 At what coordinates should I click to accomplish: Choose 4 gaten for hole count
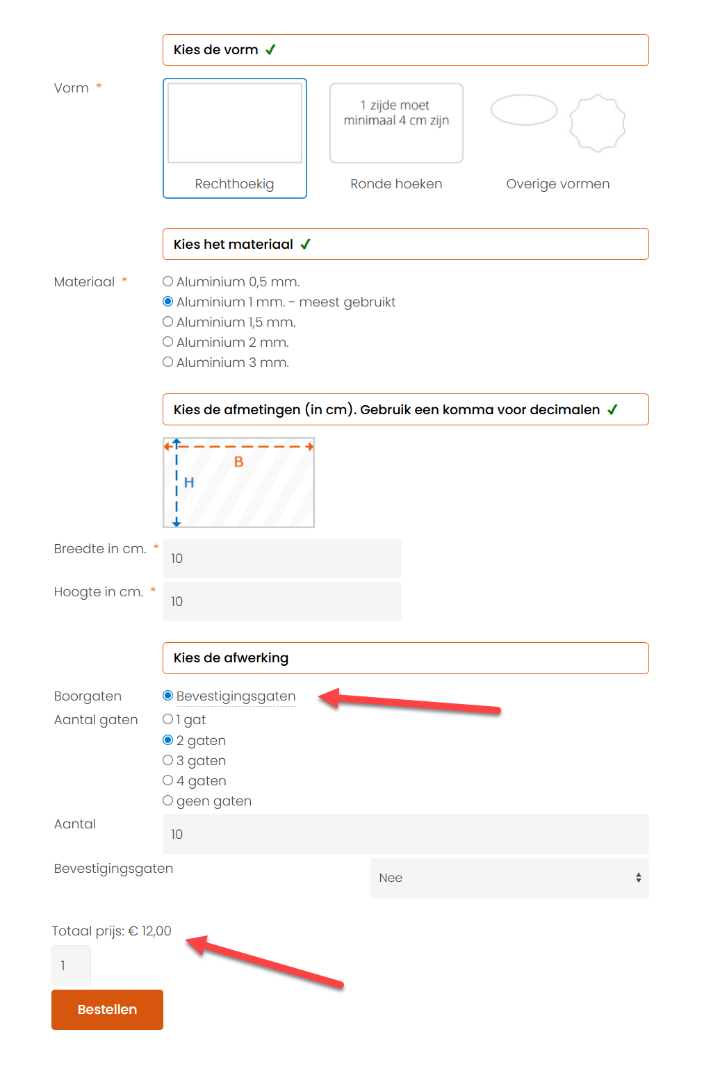pos(168,781)
